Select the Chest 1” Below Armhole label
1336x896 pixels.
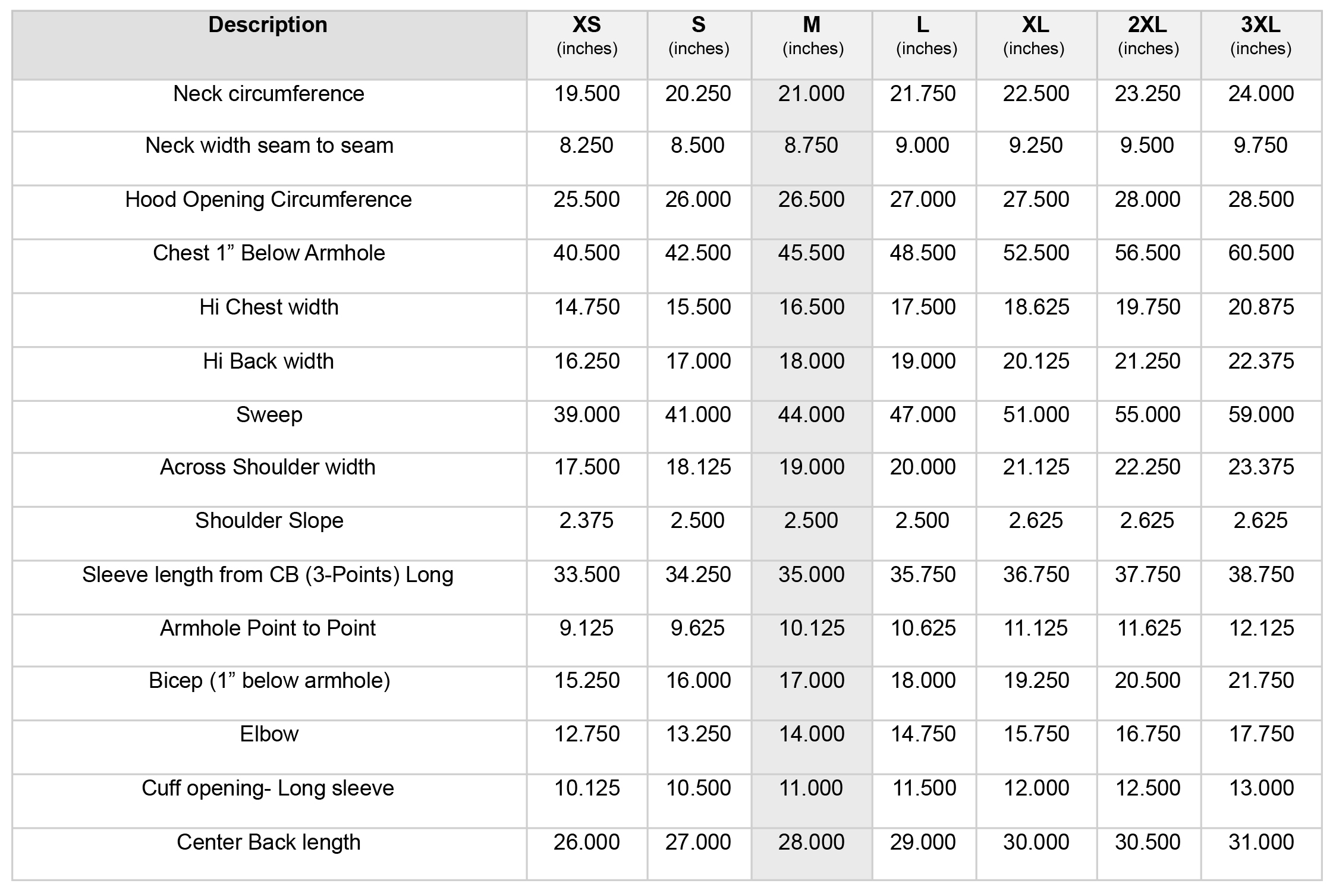(269, 253)
